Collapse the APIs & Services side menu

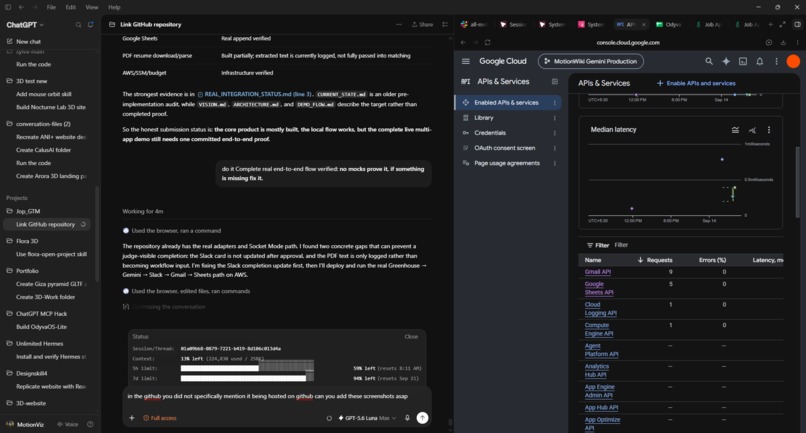click(555, 81)
